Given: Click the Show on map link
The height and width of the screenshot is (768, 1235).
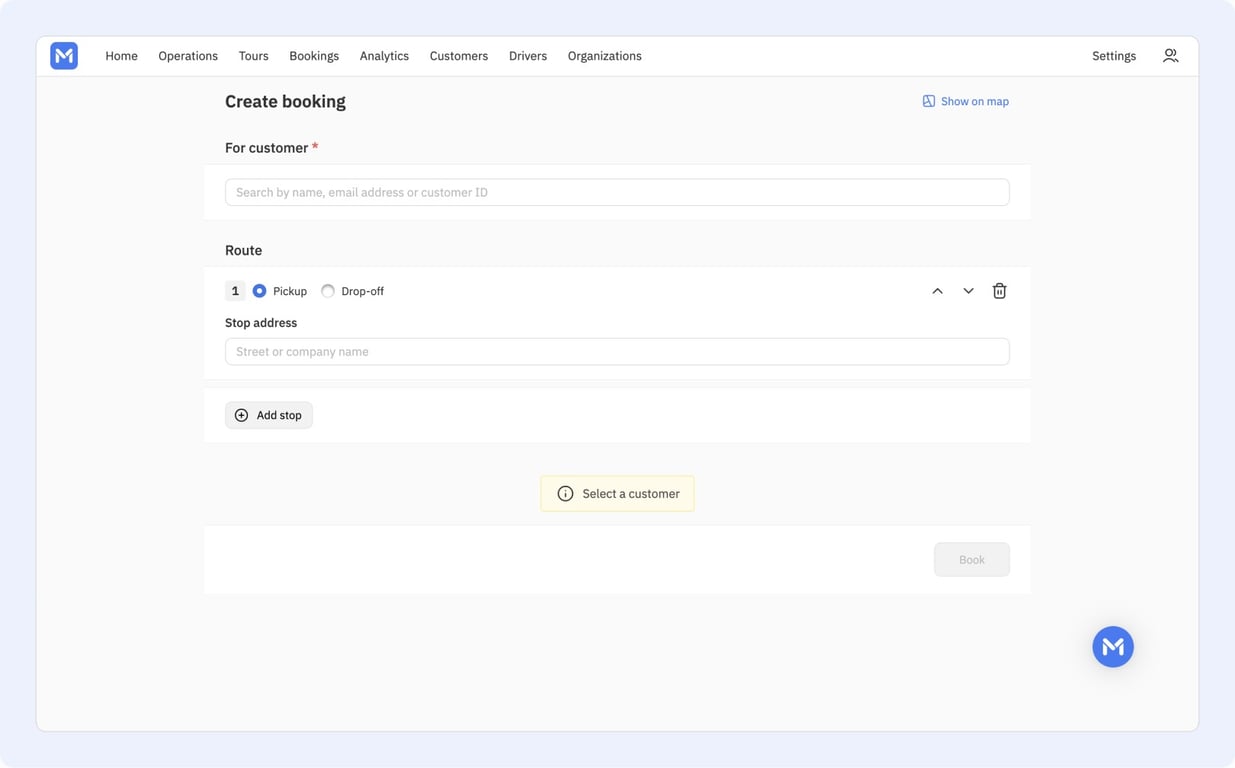Looking at the screenshot, I should (966, 101).
